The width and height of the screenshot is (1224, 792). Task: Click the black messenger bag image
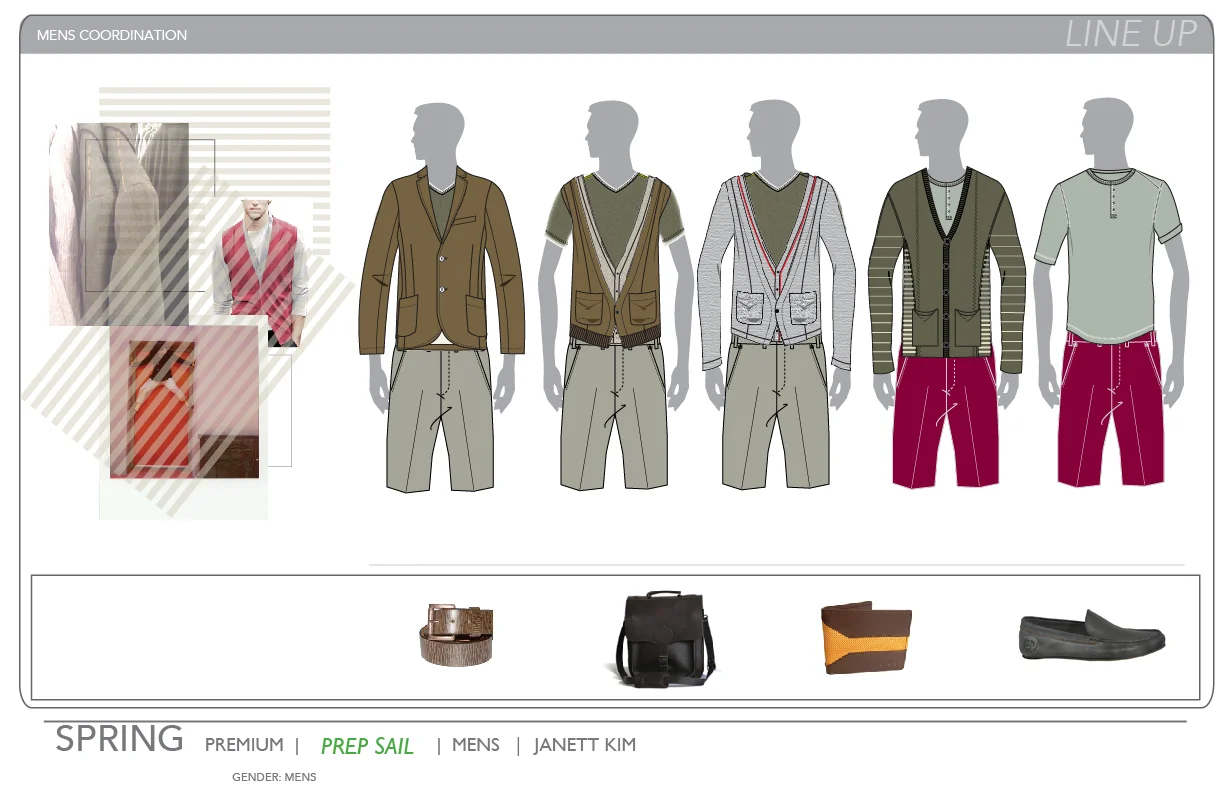[665, 639]
